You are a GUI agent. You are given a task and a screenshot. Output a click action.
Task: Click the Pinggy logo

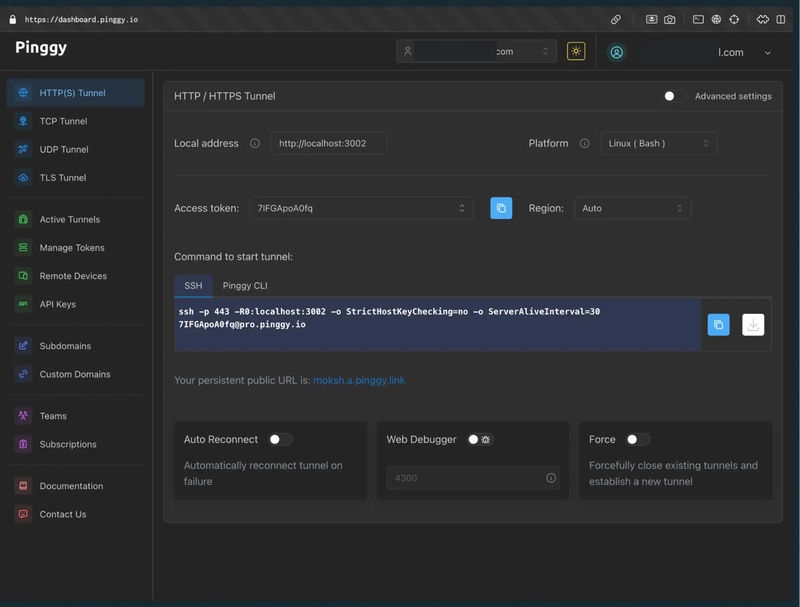tap(41, 47)
